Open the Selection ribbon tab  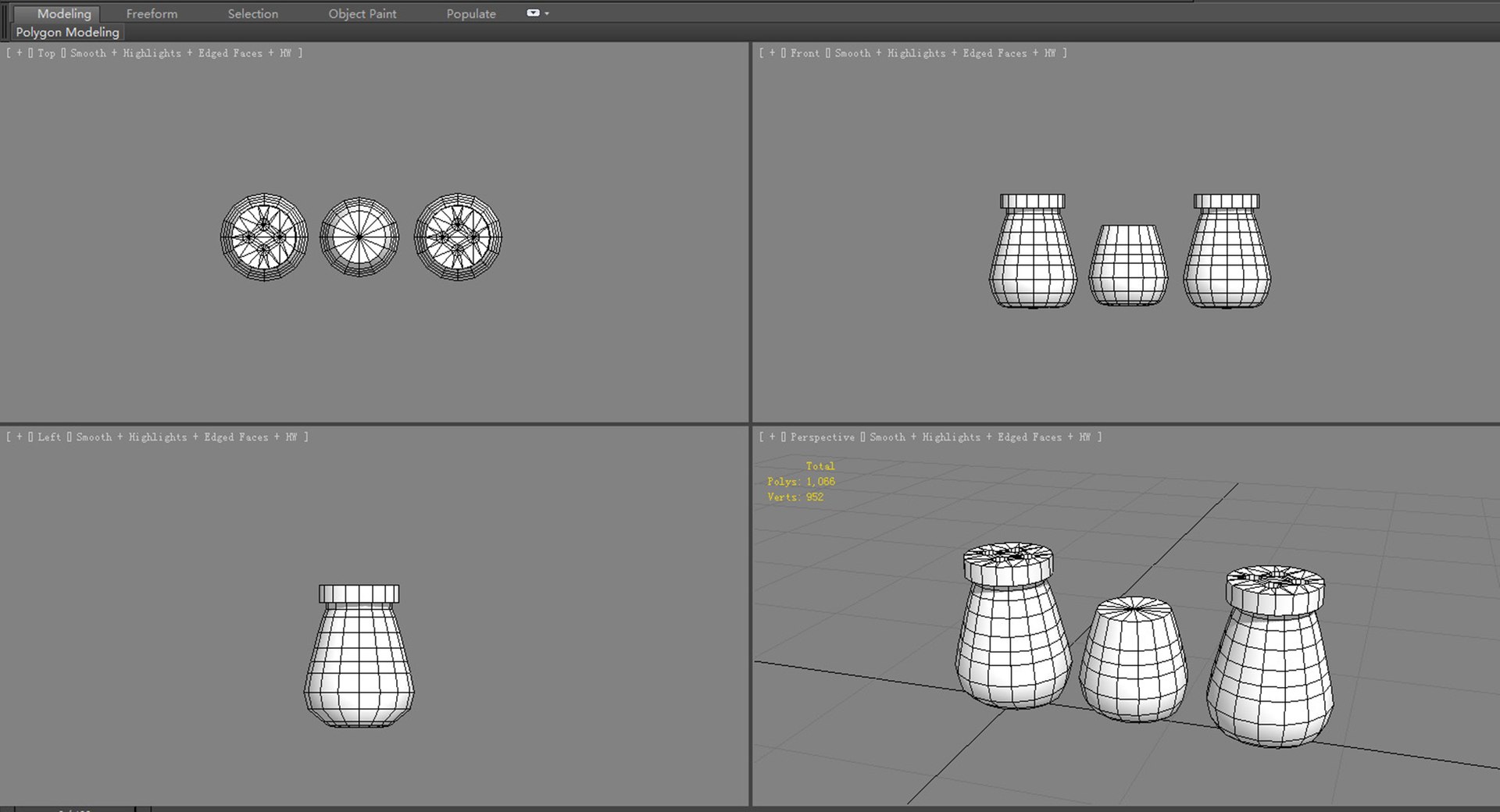click(x=252, y=13)
